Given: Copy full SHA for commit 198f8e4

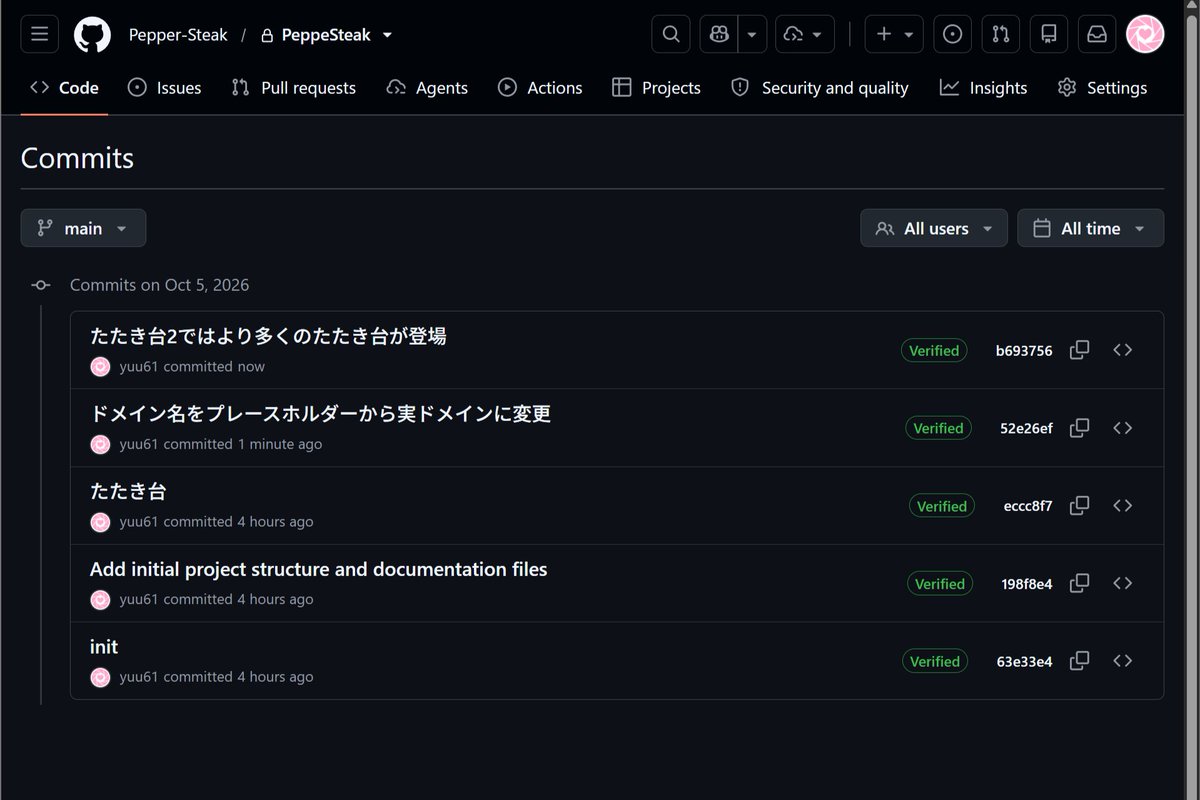Looking at the screenshot, I should (1080, 583).
